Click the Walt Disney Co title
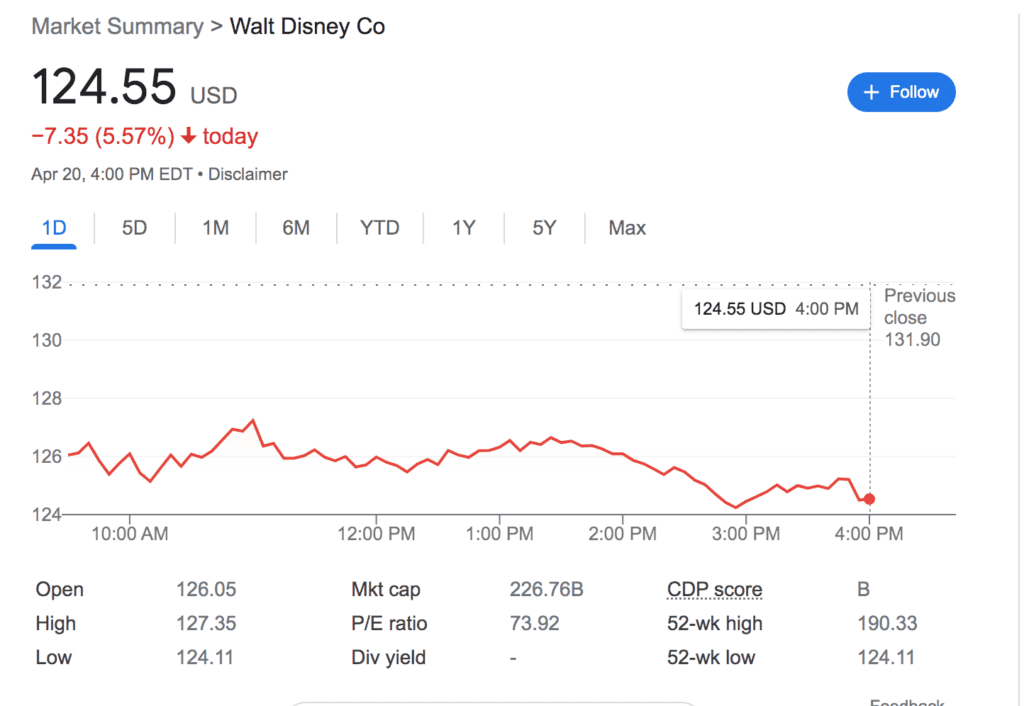Viewport: 1024px width, 706px height. tap(308, 27)
